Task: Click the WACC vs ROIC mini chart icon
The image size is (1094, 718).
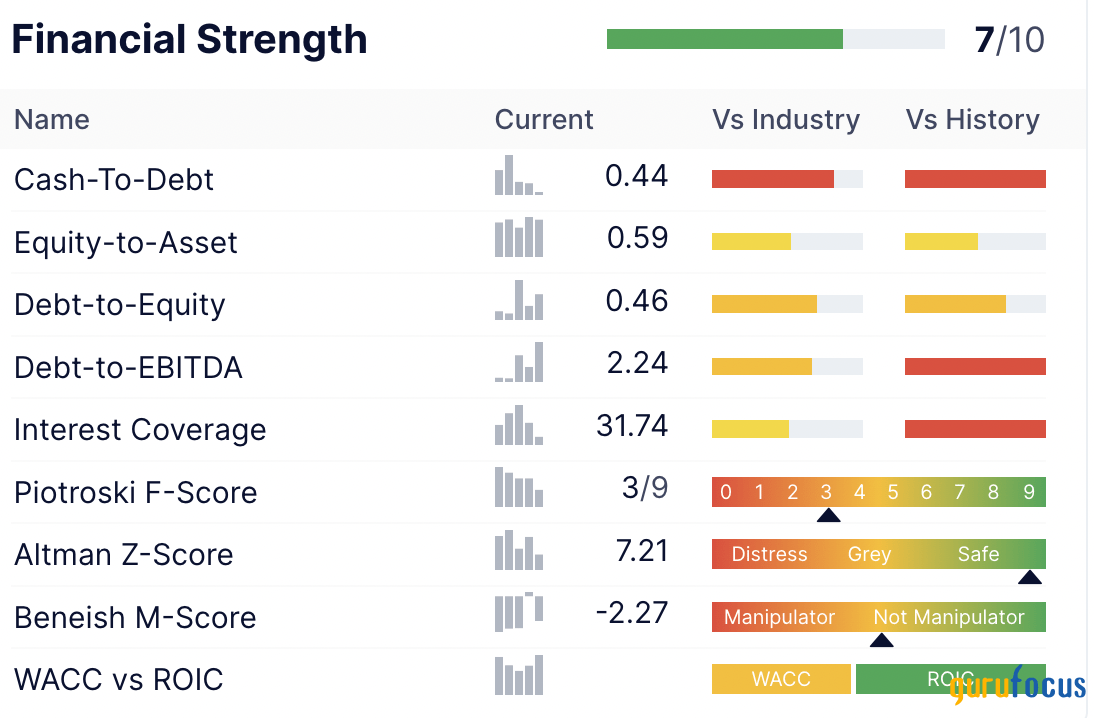Action: tap(519, 676)
